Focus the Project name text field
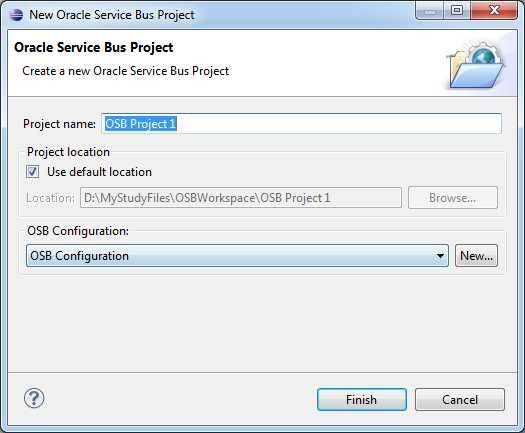This screenshot has width=525, height=433. click(x=301, y=124)
